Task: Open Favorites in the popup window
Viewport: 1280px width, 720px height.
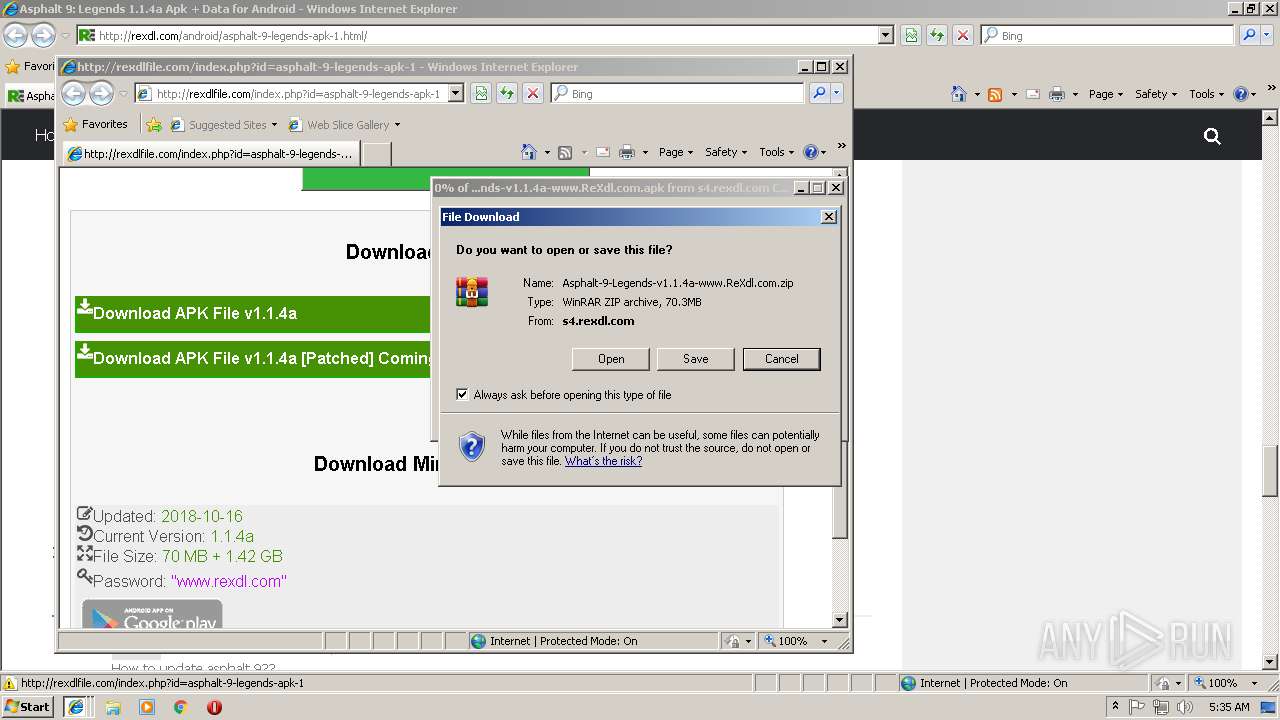Action: point(95,124)
